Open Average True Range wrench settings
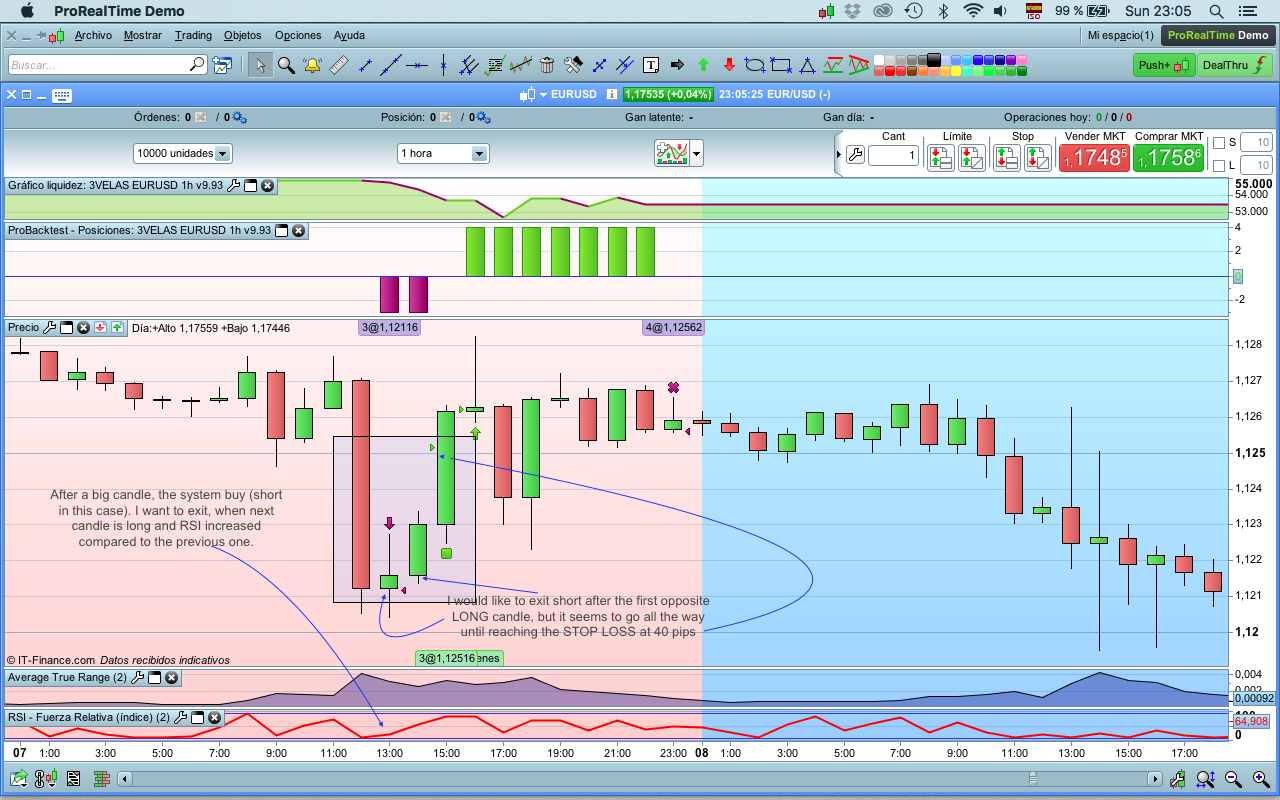 pos(138,677)
